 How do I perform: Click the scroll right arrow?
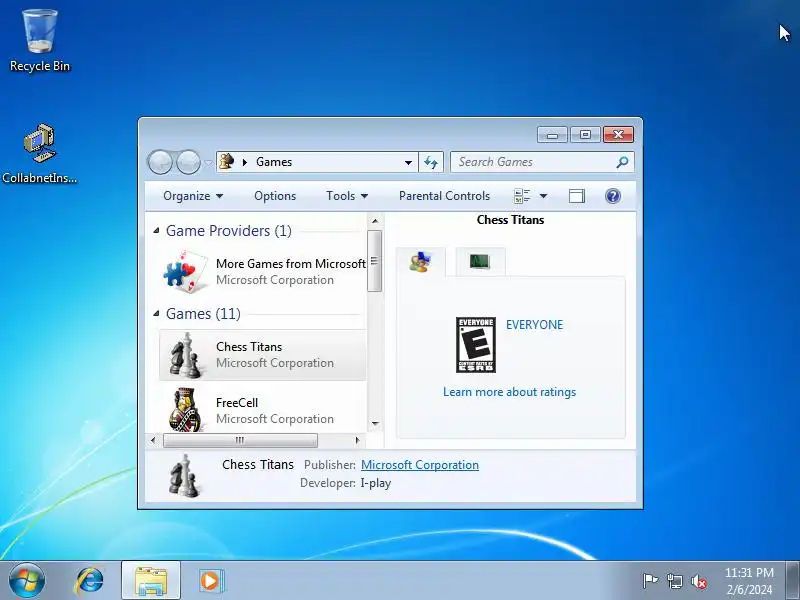pos(357,440)
